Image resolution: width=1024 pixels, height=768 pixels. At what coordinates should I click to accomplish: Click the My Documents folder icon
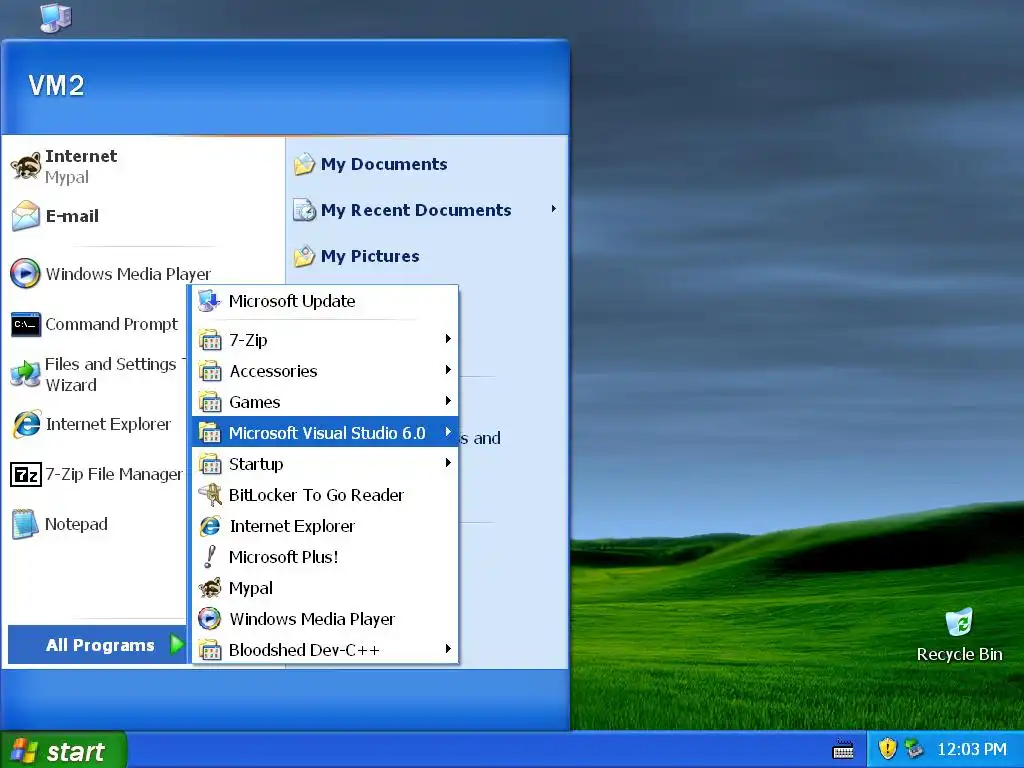point(304,164)
